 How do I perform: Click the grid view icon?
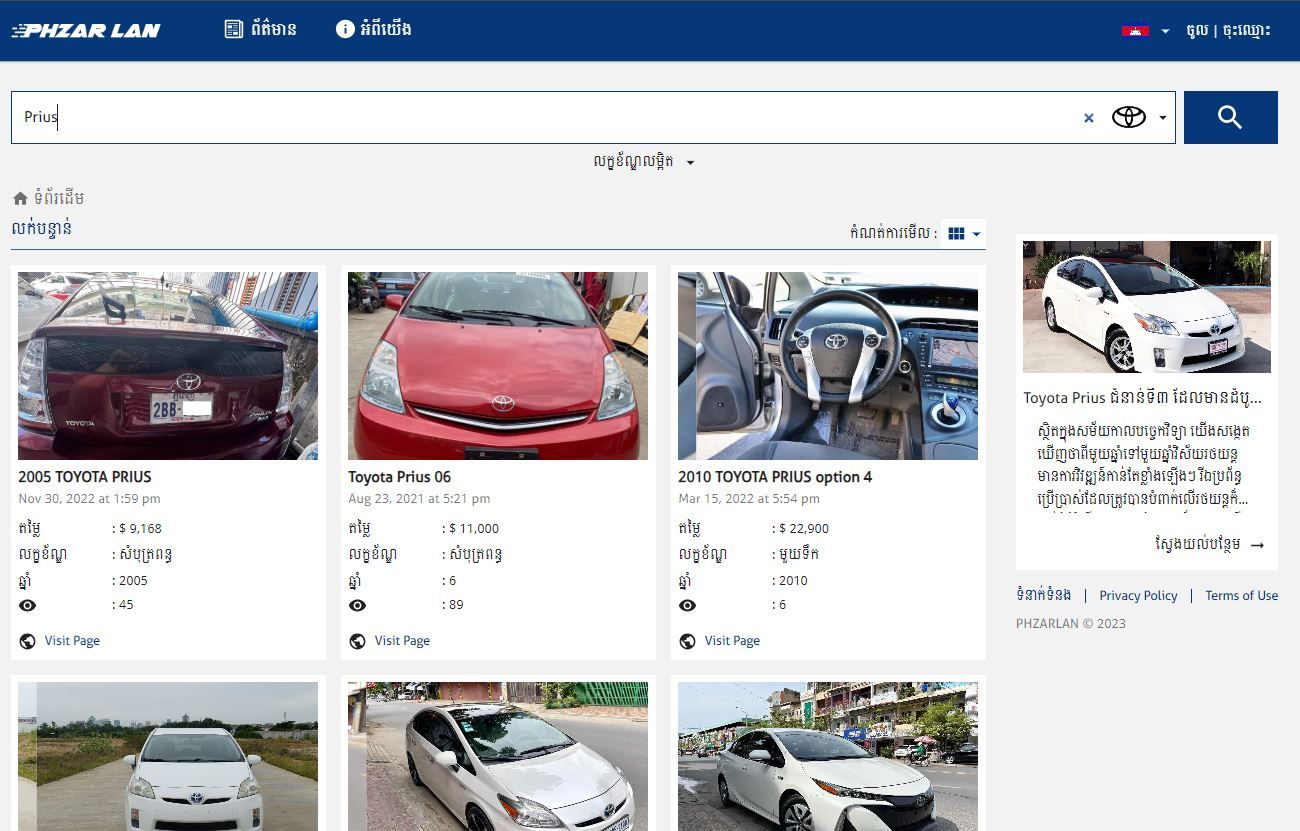[x=956, y=233]
